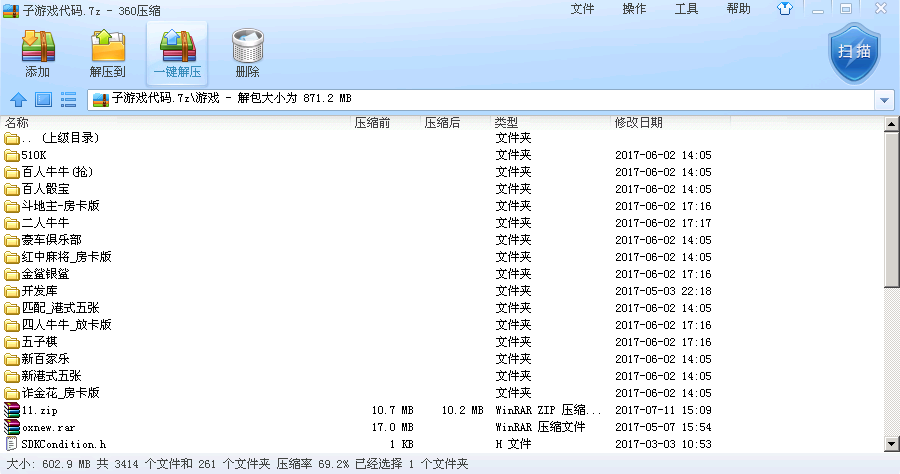Sort by the 名称 column header

click(x=17, y=122)
